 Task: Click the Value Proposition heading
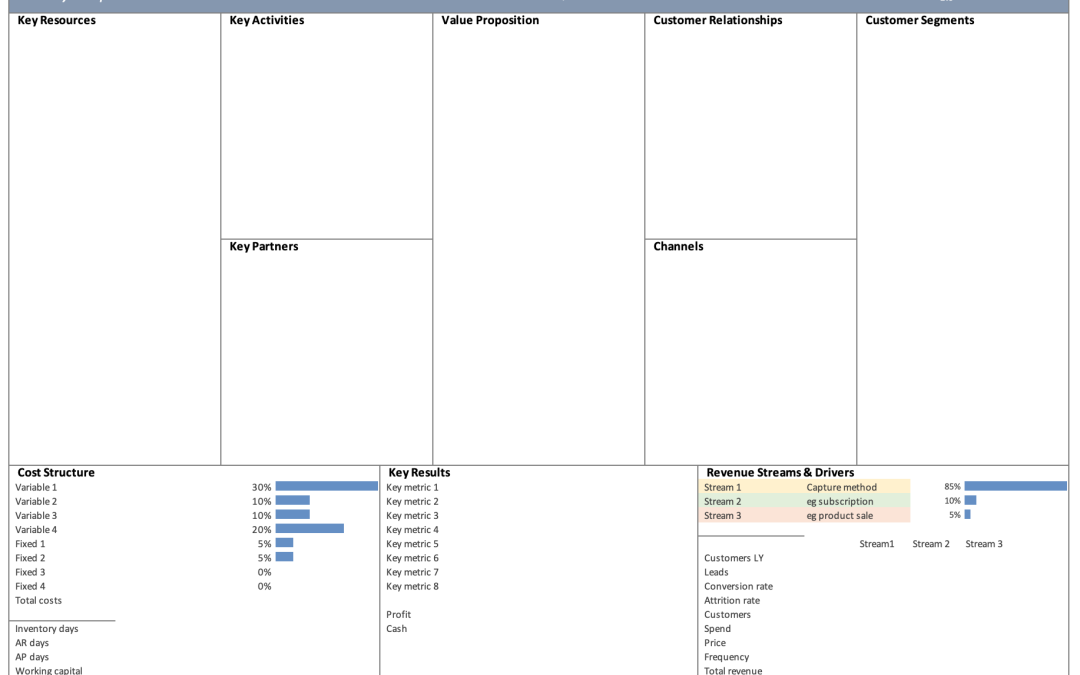coord(490,20)
